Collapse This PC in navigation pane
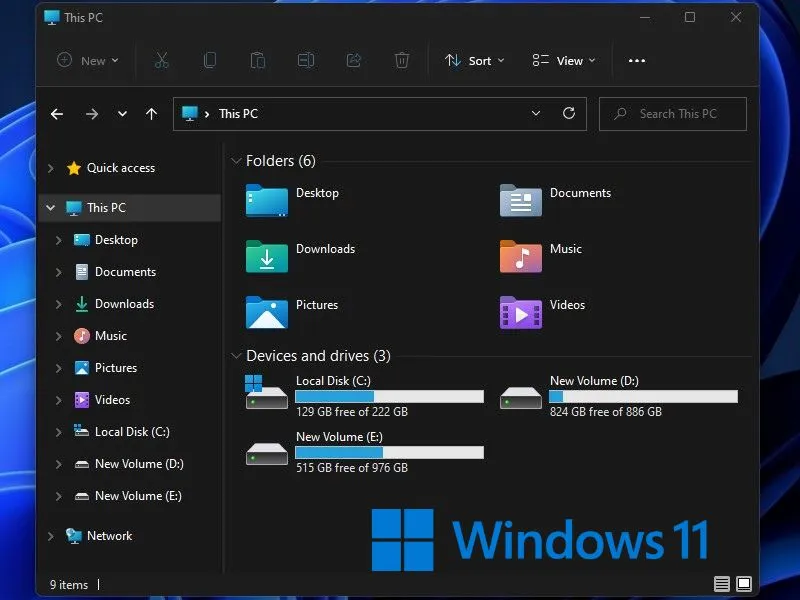Image resolution: width=800 pixels, height=600 pixels. [x=51, y=208]
